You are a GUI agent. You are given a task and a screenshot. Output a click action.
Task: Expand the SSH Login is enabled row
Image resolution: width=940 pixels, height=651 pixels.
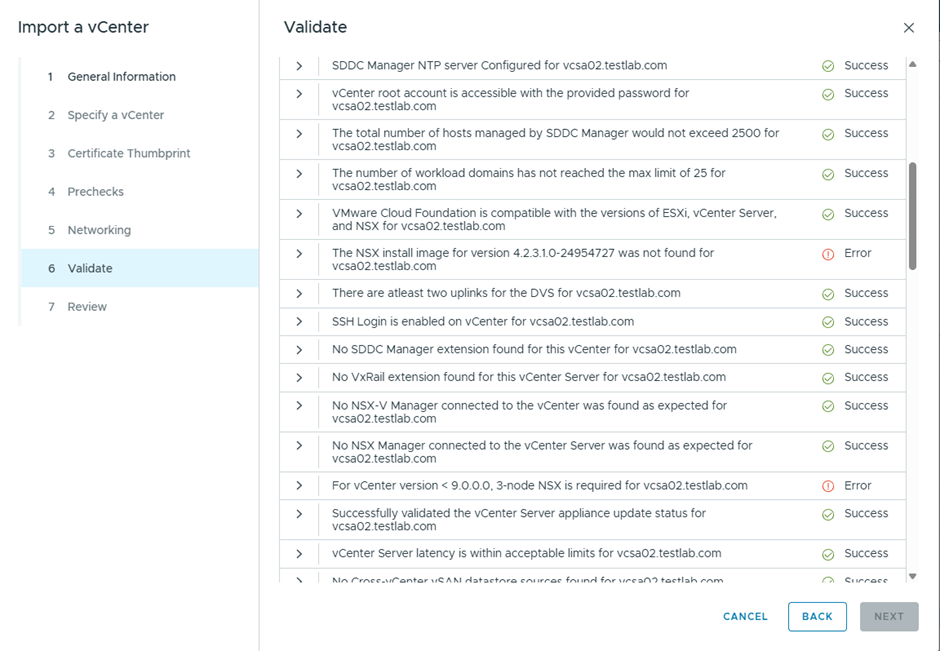point(299,322)
